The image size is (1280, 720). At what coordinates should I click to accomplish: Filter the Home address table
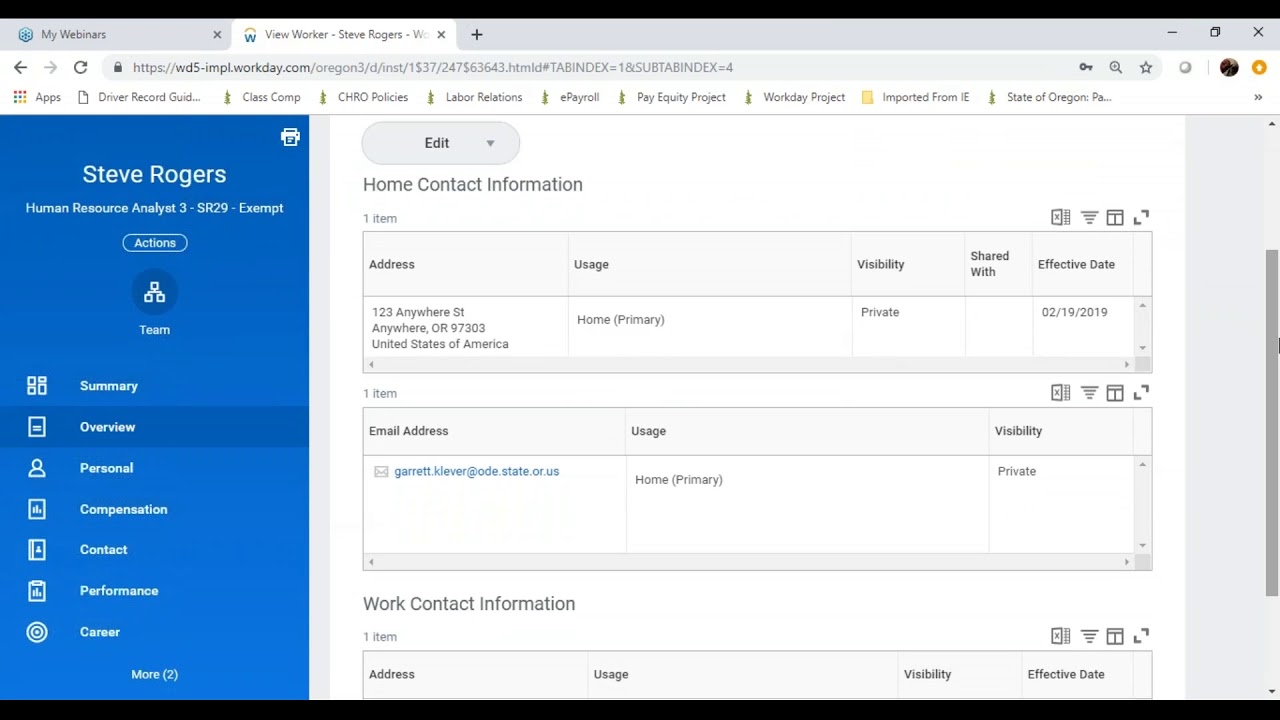coord(1089,217)
